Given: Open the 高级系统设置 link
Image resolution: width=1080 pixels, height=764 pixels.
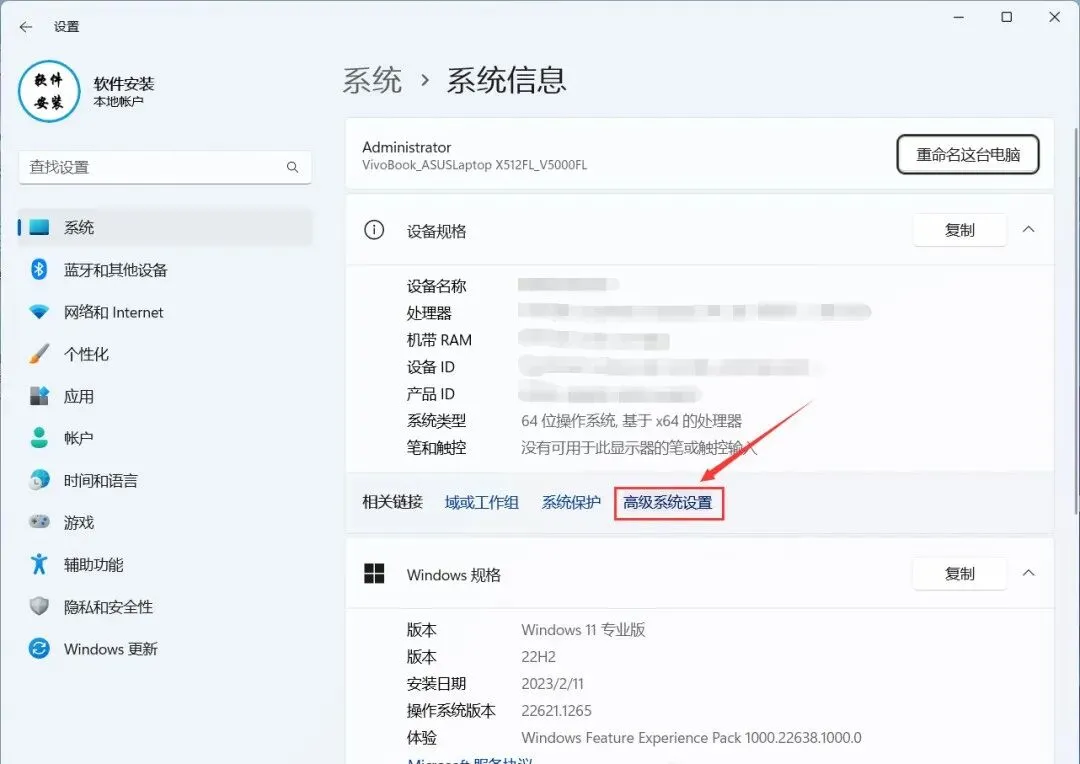Looking at the screenshot, I should click(x=668, y=503).
